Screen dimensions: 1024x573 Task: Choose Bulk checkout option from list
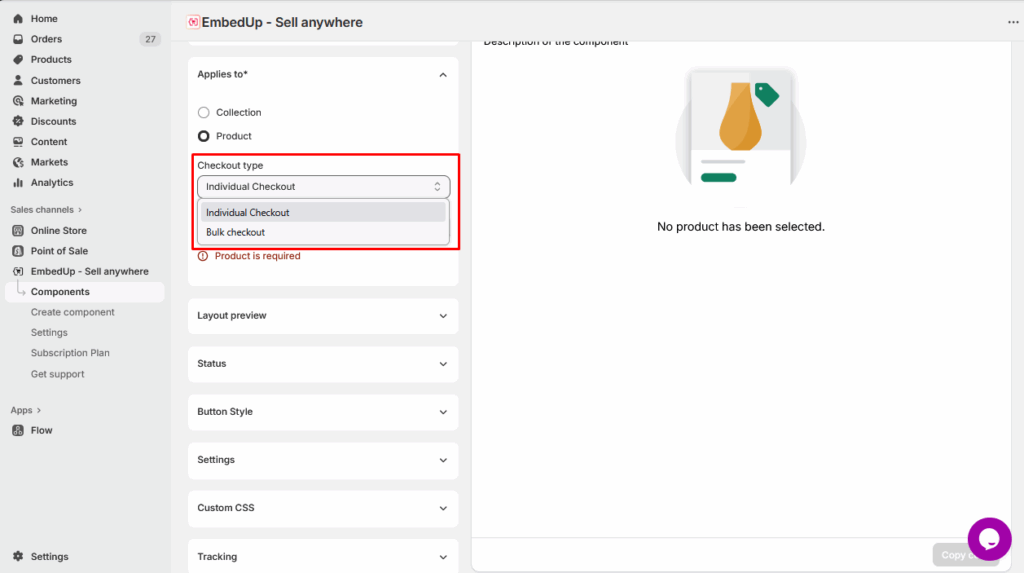(x=236, y=233)
